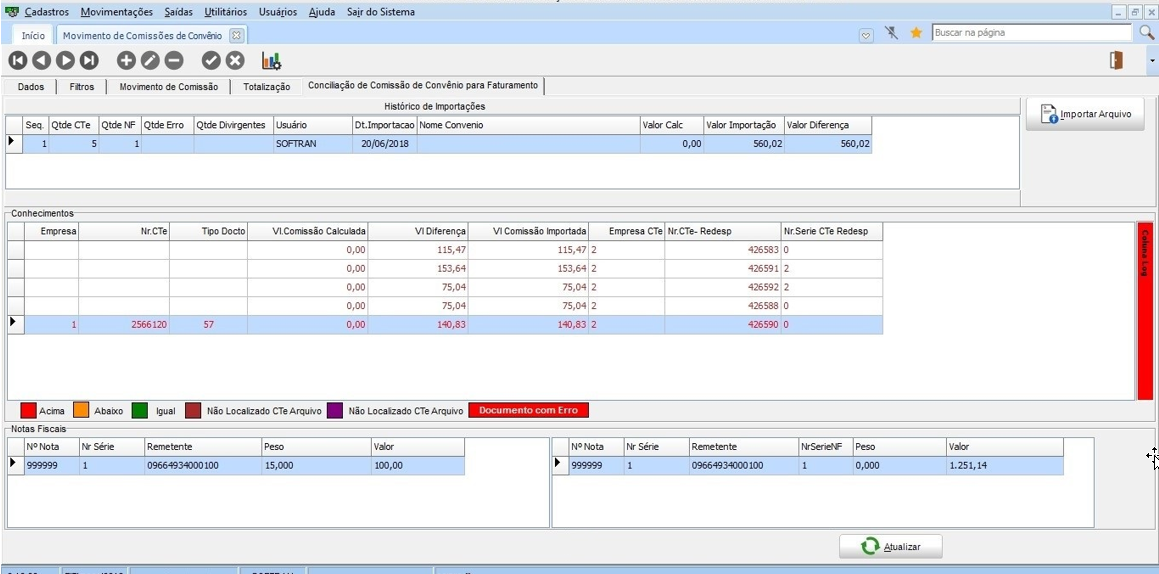Click the exit door icon
Screen dimensions: 1159x574
click(x=1116, y=61)
